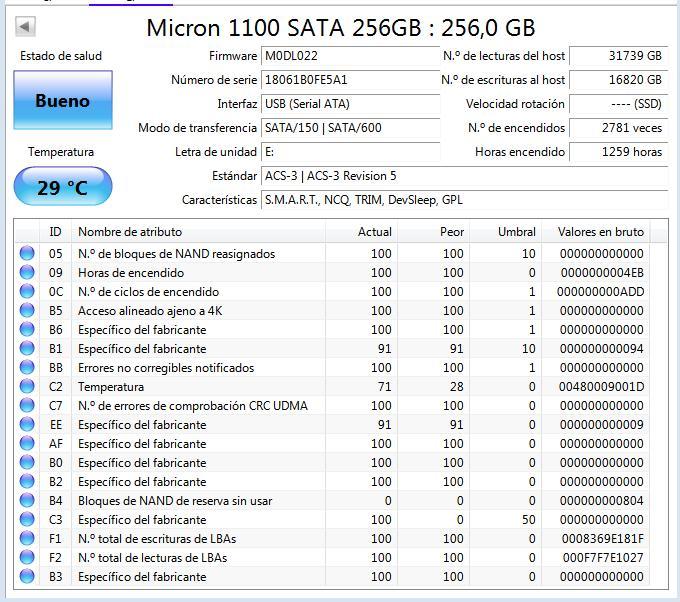Screen dimensions: 680x602
Task: Click the Estado de salud label
Action: coord(61,56)
